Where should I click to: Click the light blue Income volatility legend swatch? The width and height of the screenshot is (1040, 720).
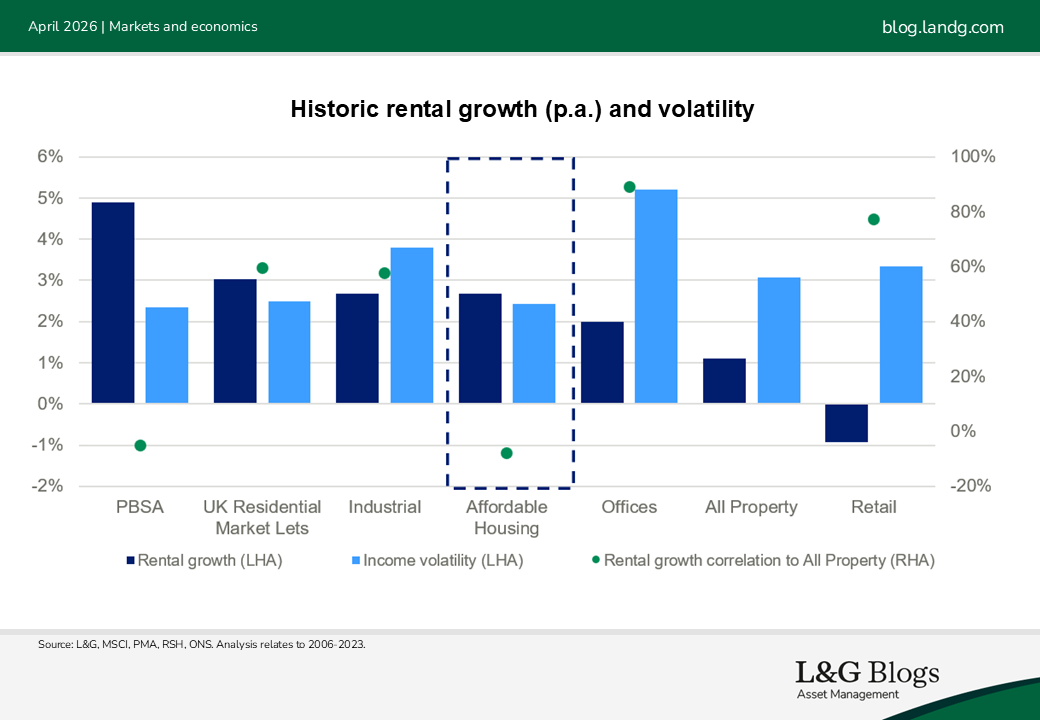(354, 561)
